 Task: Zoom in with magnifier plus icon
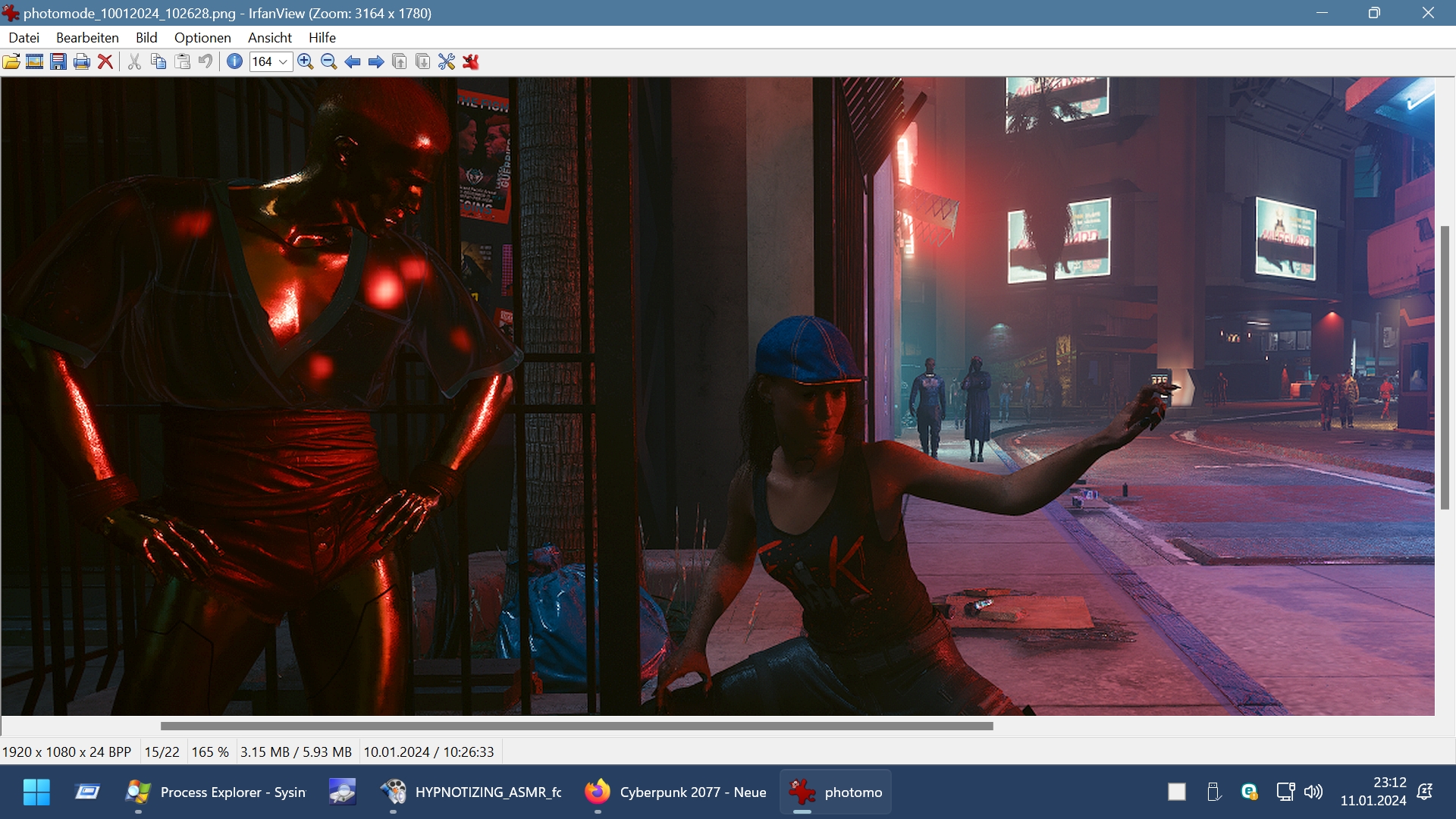point(306,61)
